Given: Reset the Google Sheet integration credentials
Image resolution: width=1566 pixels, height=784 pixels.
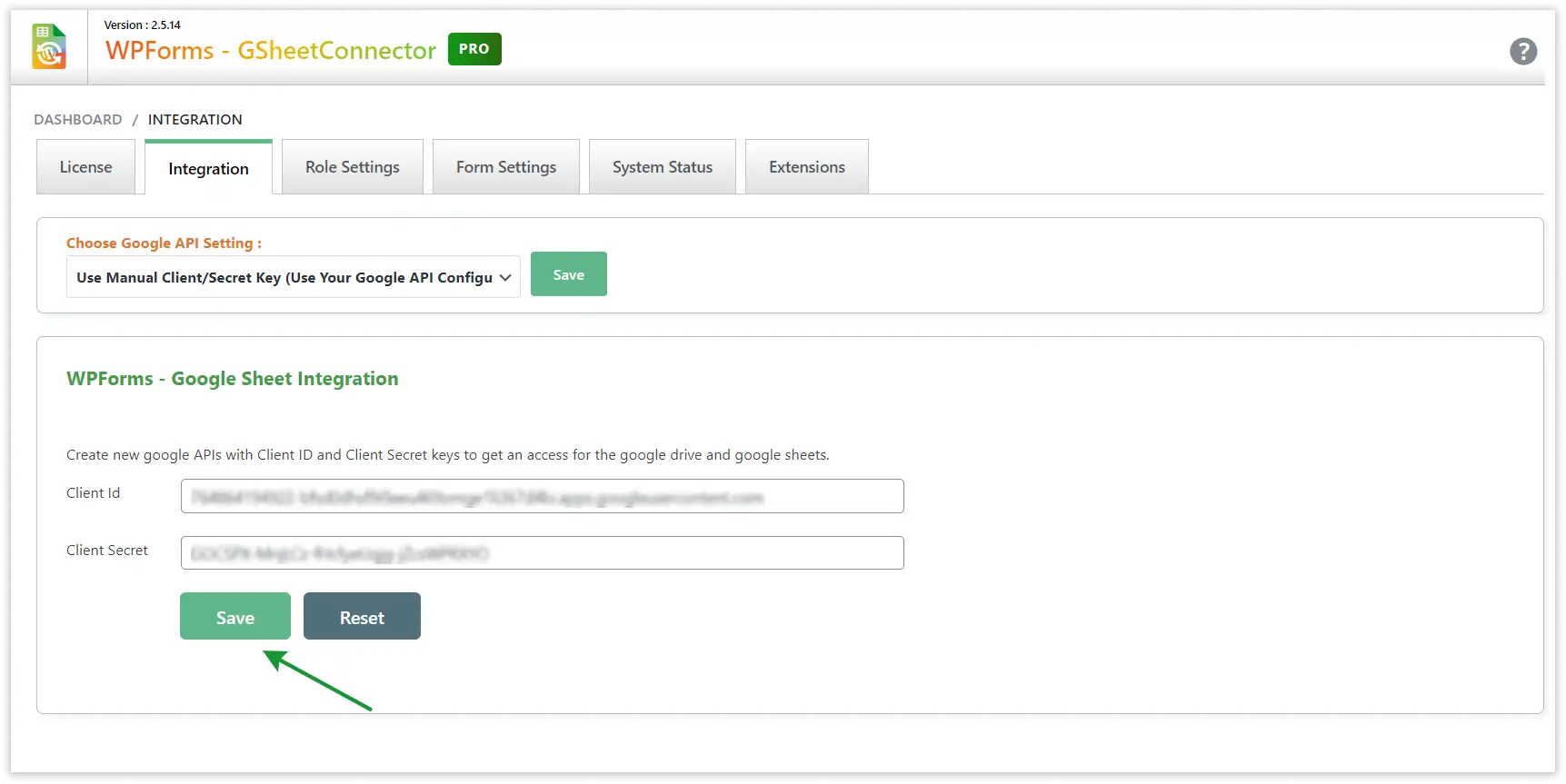Looking at the screenshot, I should click(x=362, y=617).
